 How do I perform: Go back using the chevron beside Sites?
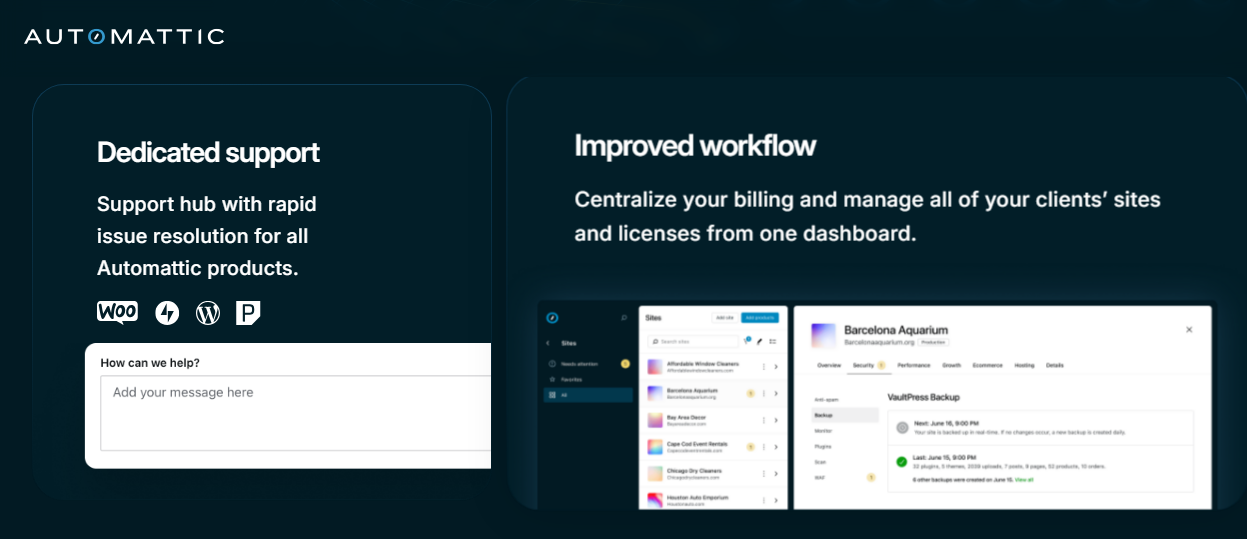(x=549, y=343)
